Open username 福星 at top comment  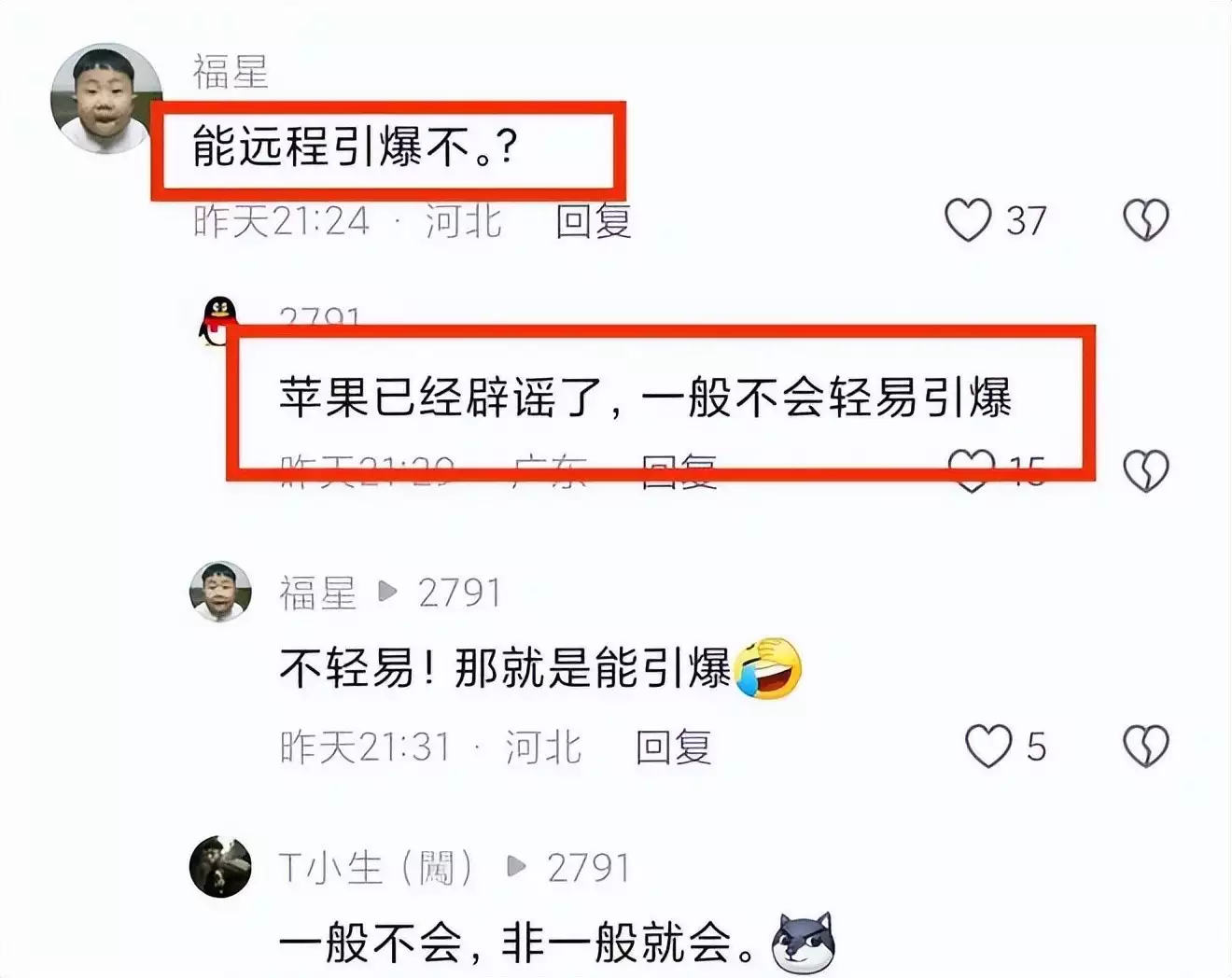pyautogui.click(x=231, y=71)
